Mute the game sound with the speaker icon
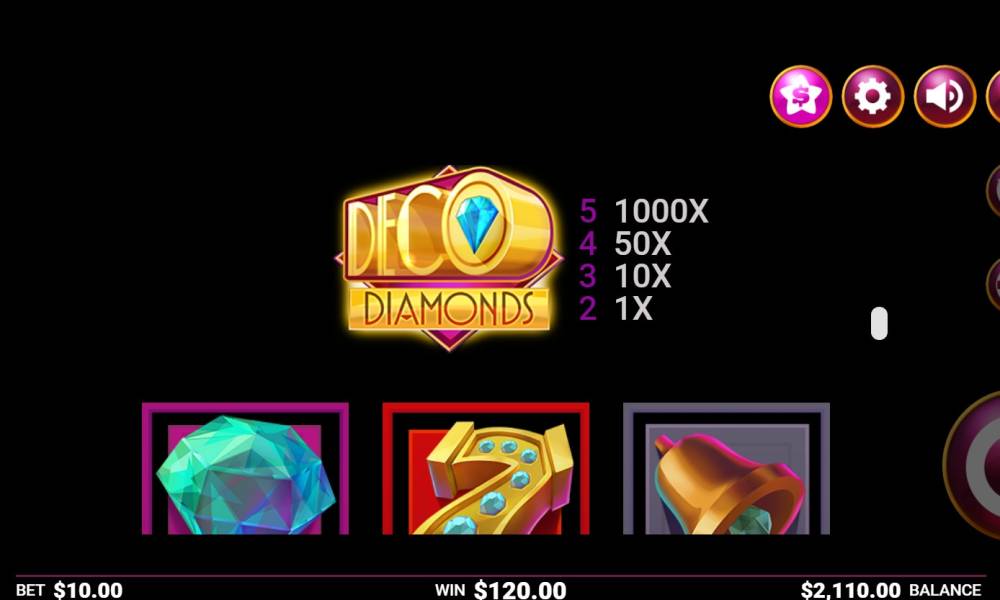 (x=945, y=96)
